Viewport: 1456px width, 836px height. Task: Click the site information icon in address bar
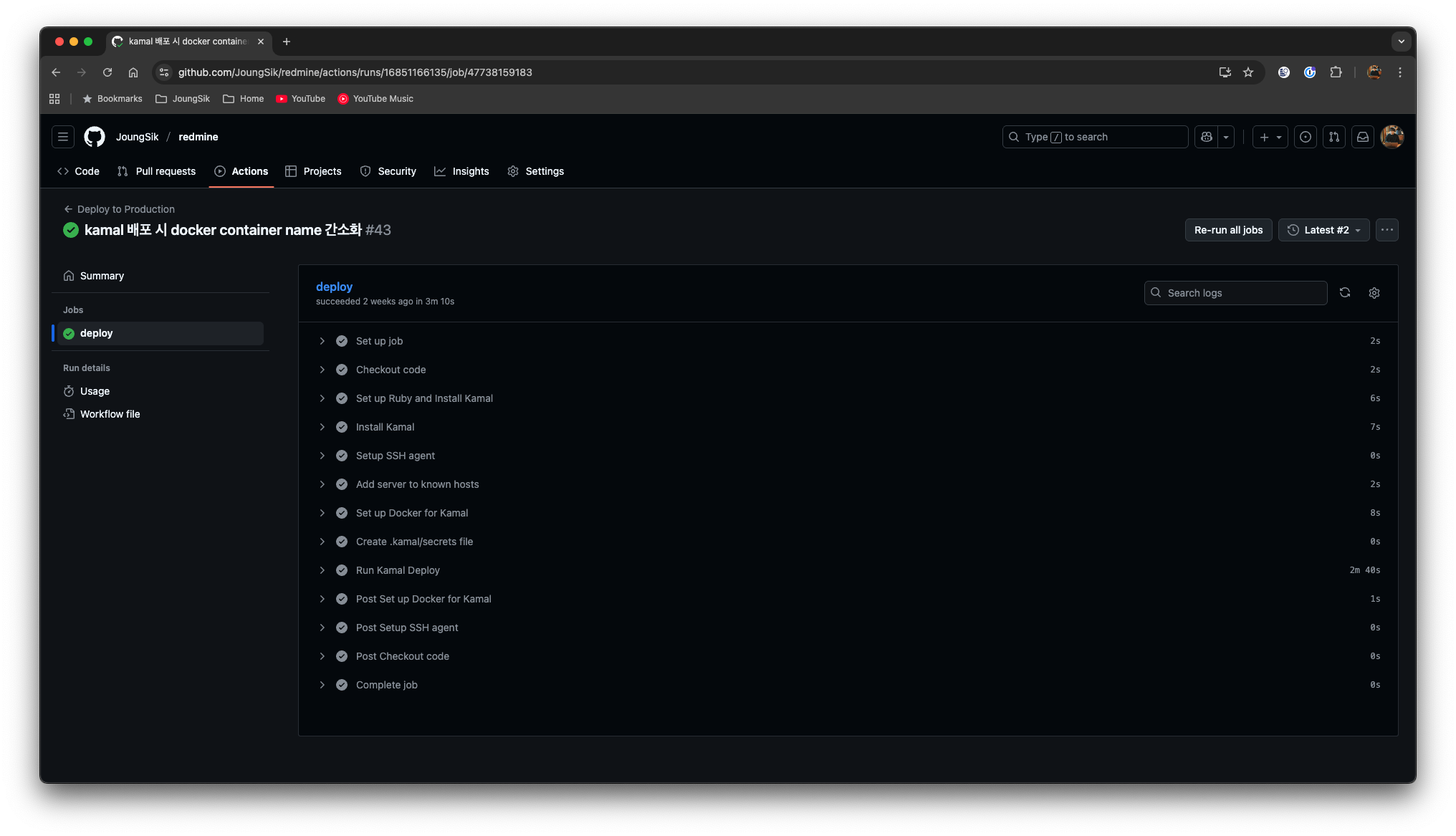pos(164,72)
